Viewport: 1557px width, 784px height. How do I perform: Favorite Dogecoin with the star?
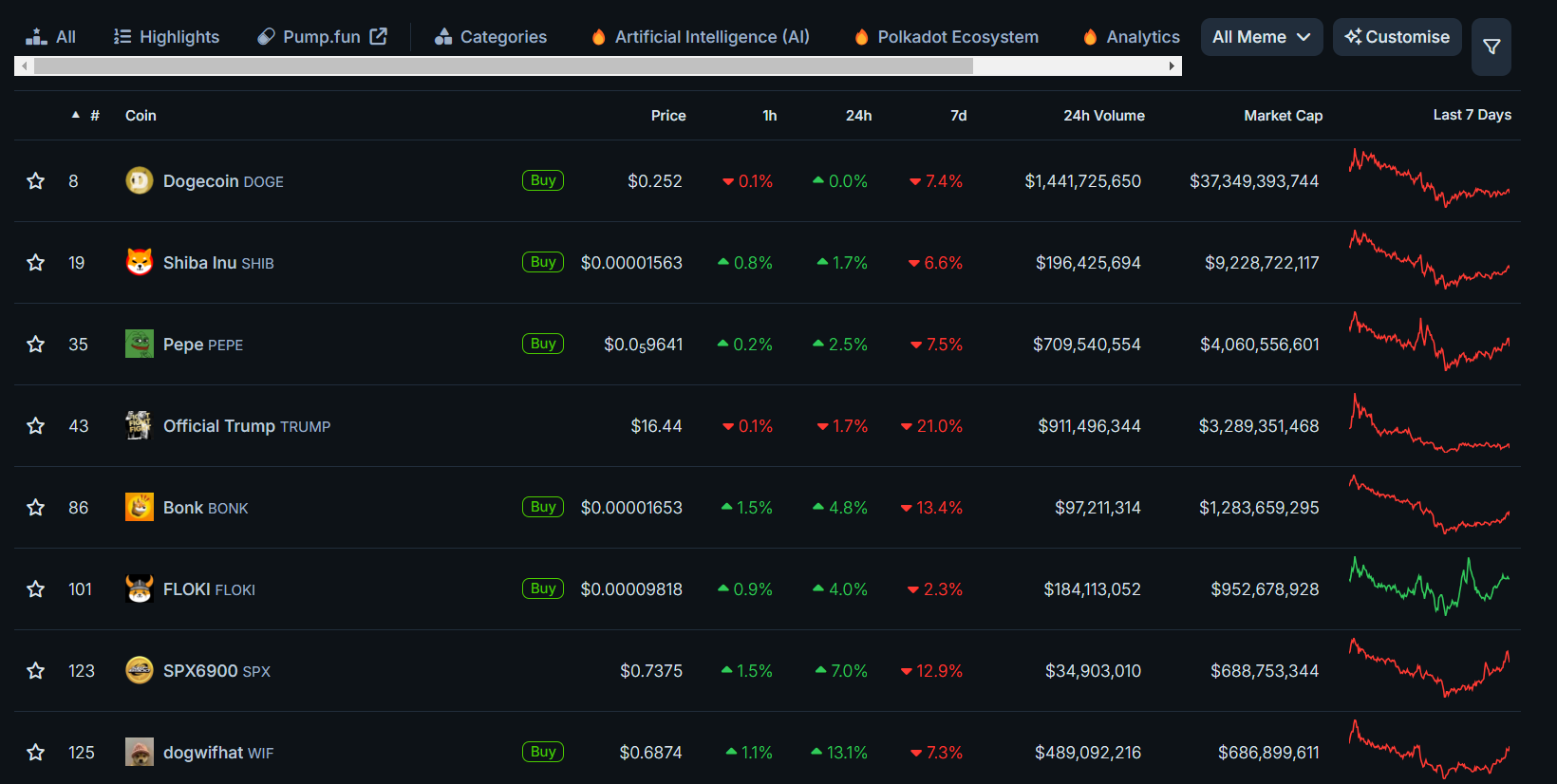click(x=36, y=180)
